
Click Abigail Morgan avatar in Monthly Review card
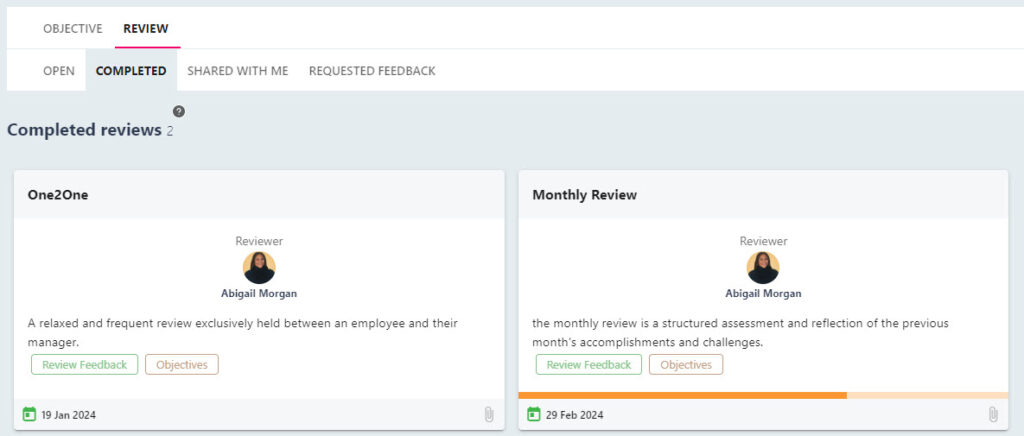[763, 268]
